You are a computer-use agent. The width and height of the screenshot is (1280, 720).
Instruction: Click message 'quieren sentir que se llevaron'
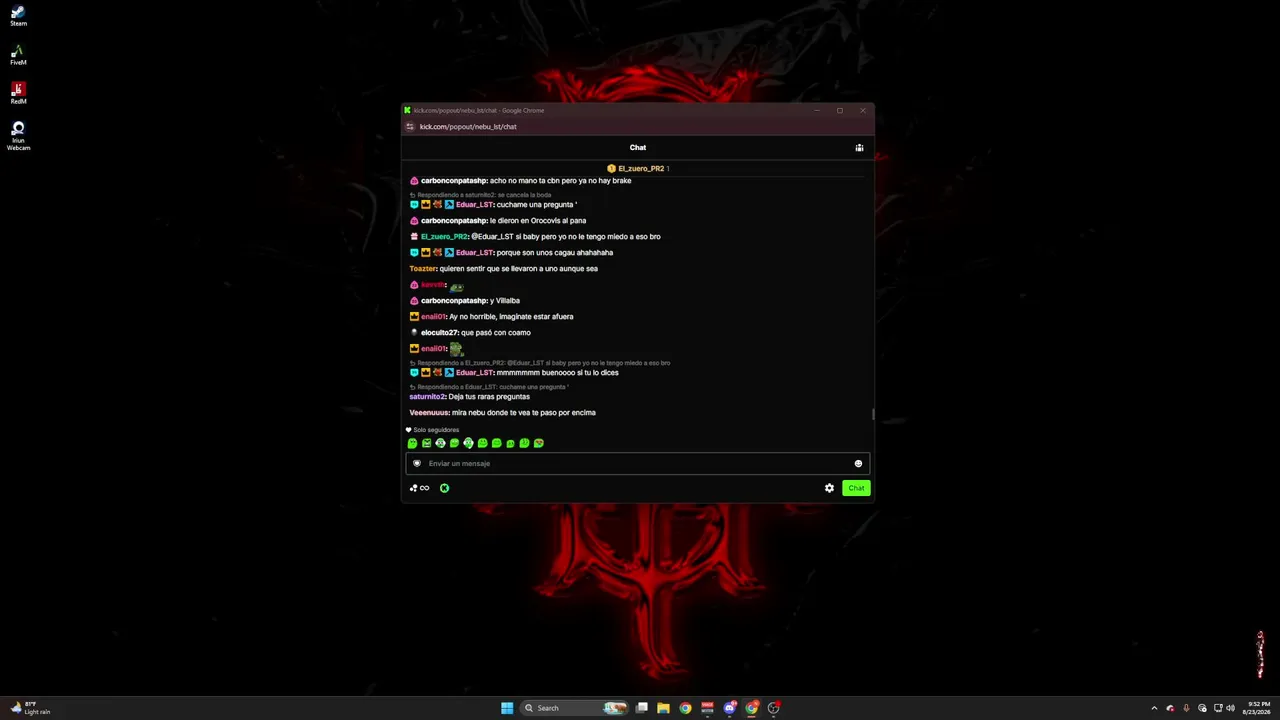[x=519, y=269]
